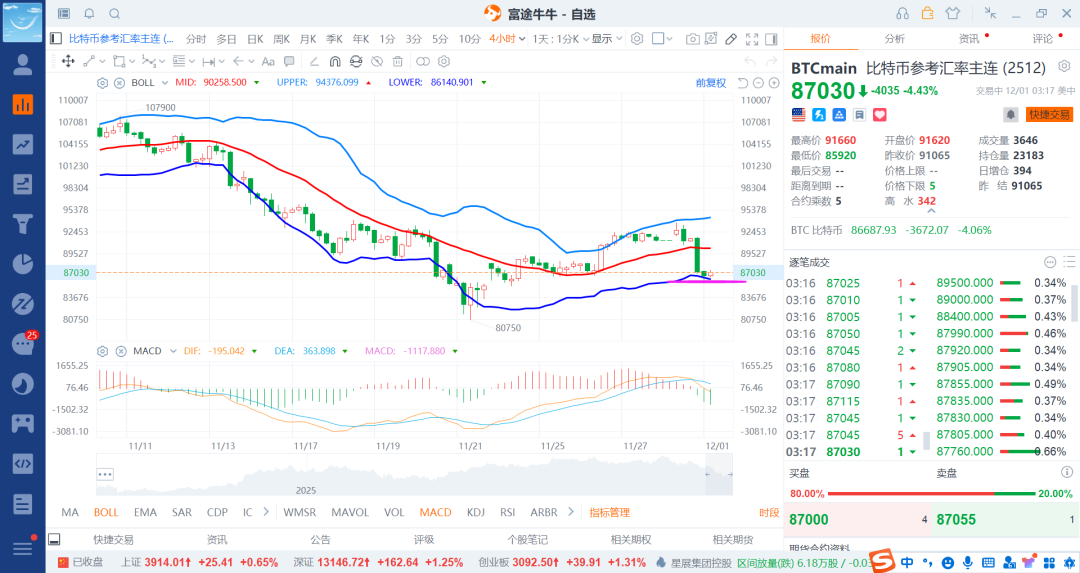The image size is (1080, 573).
Task: Open the skin theme shirt icon
Action: click(953, 13)
